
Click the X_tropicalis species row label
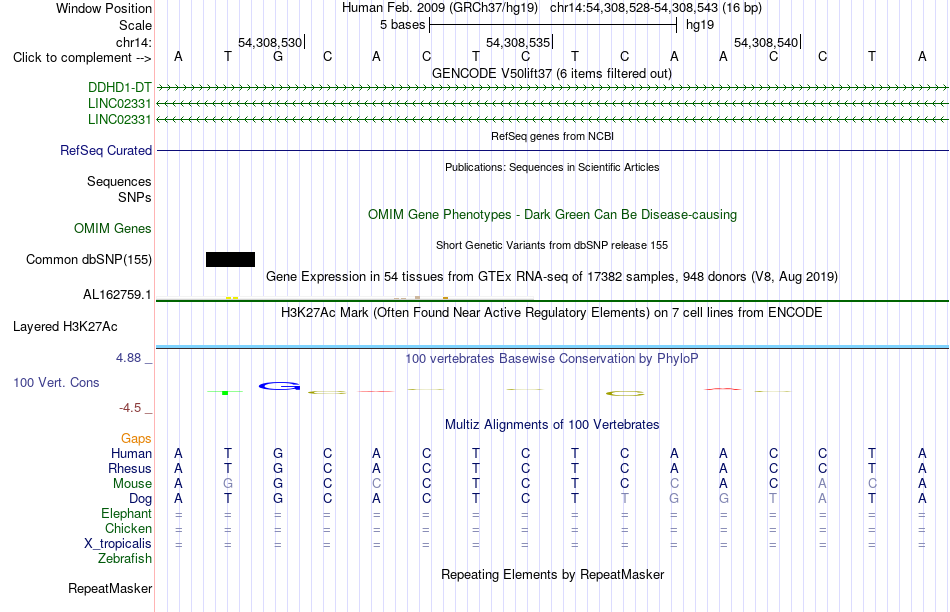click(118, 544)
